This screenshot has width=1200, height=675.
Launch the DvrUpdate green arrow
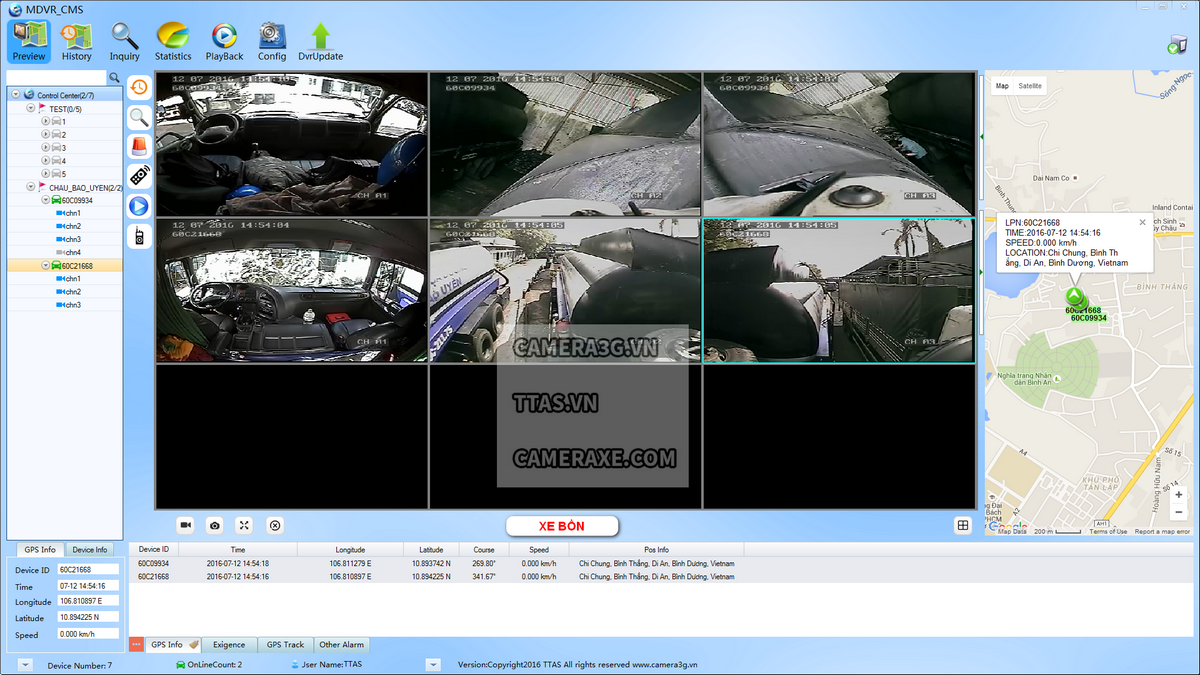pyautogui.click(x=320, y=42)
